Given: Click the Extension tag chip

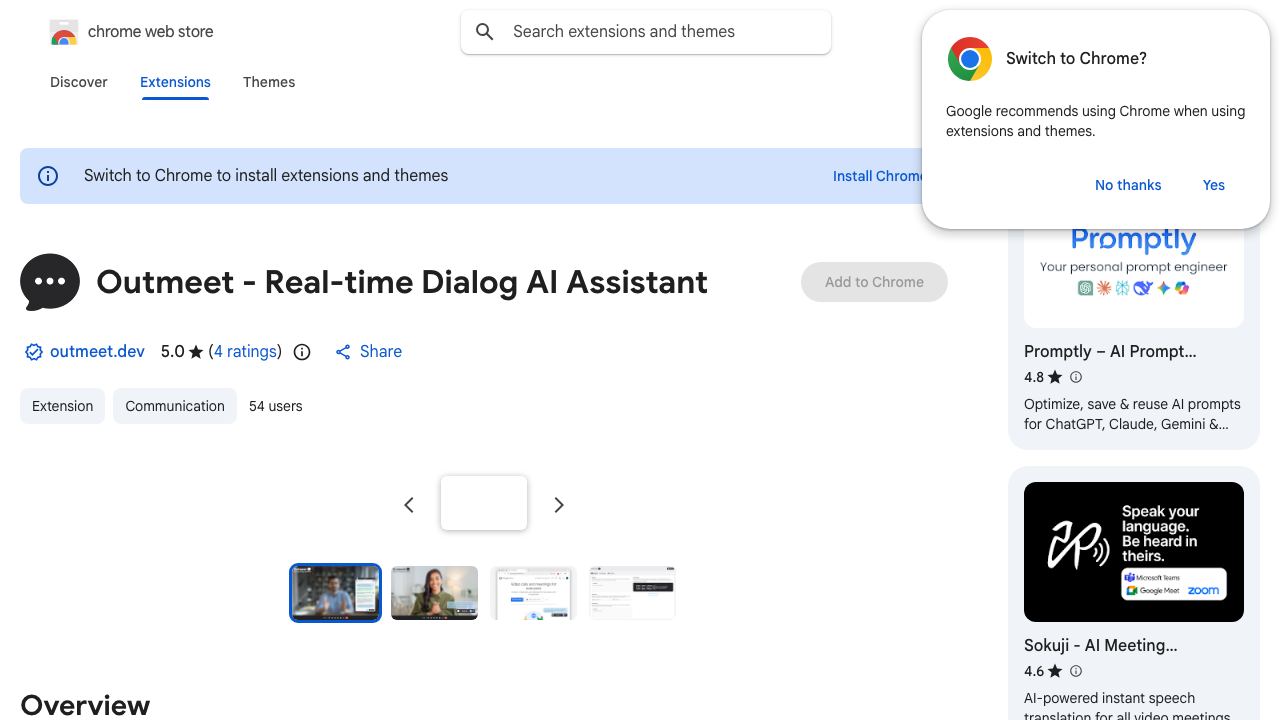Looking at the screenshot, I should tap(62, 406).
